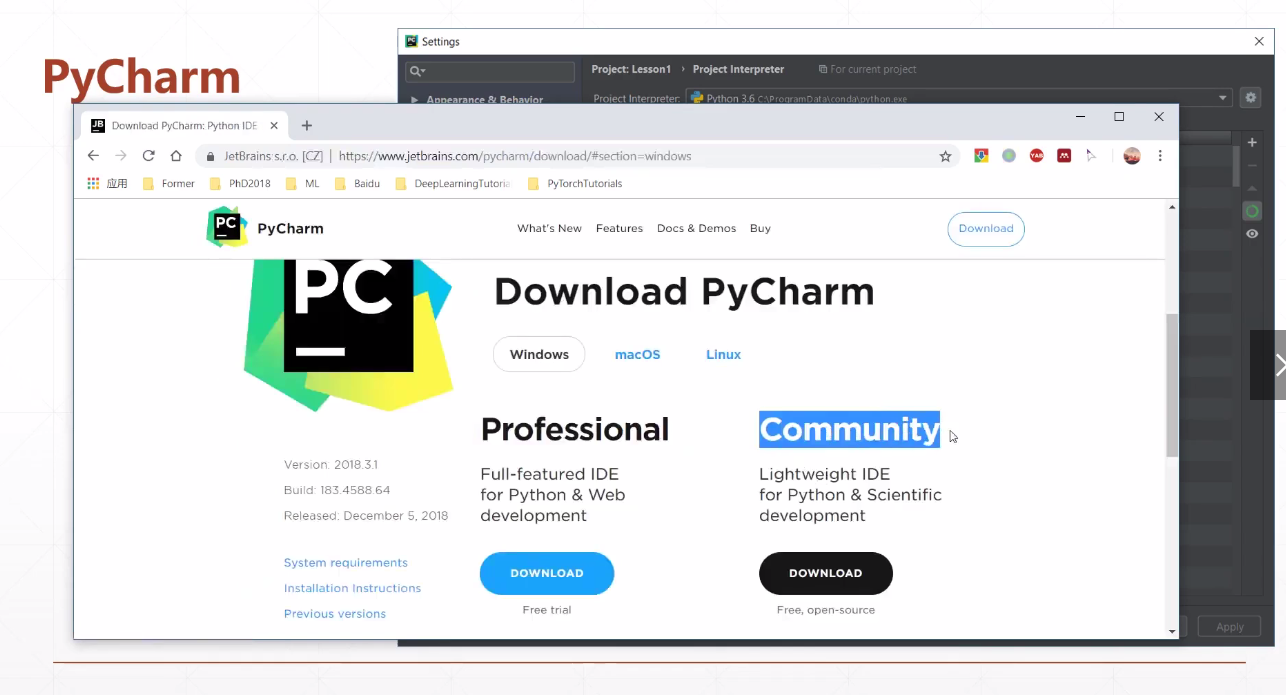This screenshot has width=1286, height=695.
Task: Open the Previous versions link
Action: pyautogui.click(x=335, y=614)
